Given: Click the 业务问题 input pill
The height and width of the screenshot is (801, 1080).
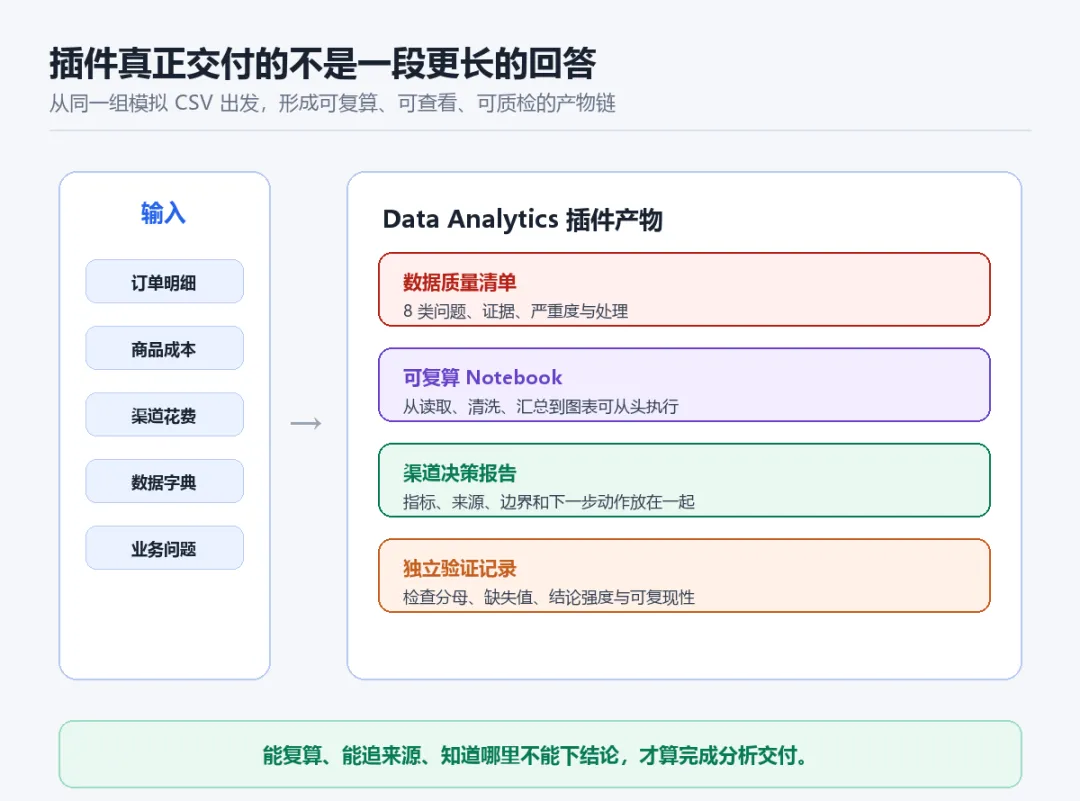Looking at the screenshot, I should (x=165, y=548).
